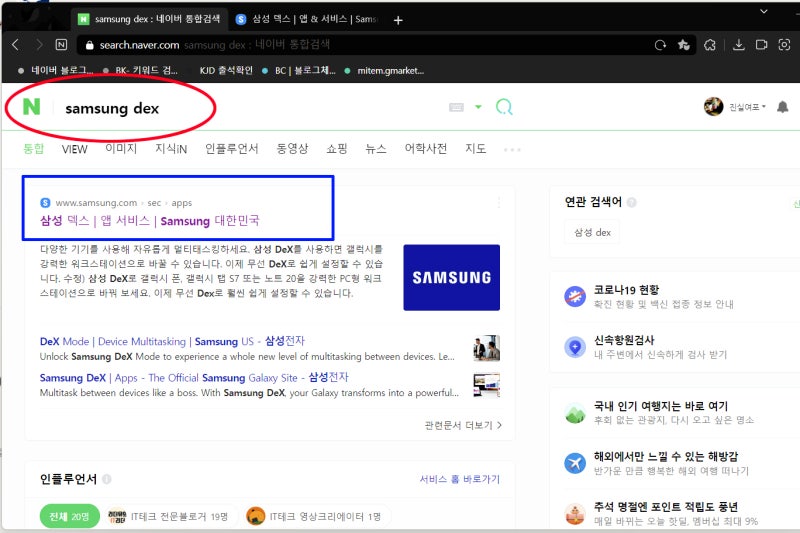Select the 지도 search tab
This screenshot has width=800, height=533.
point(475,148)
